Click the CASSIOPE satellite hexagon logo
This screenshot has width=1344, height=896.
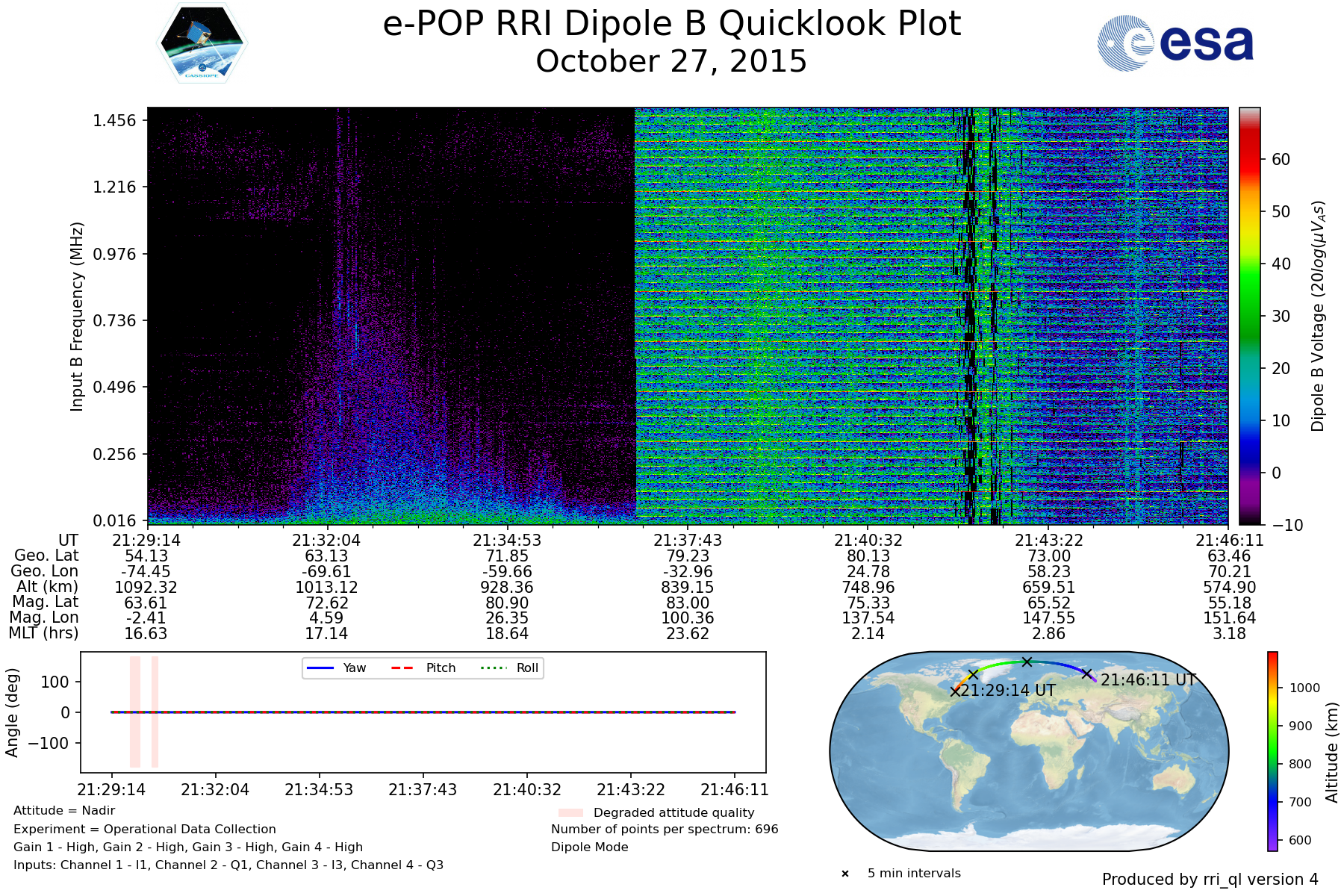(x=202, y=43)
